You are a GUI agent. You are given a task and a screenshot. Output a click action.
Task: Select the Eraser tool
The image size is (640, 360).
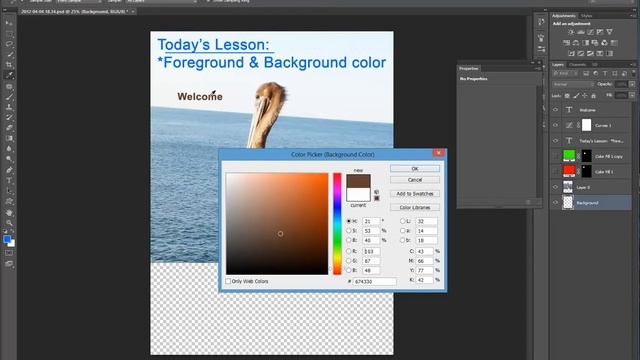click(9, 128)
